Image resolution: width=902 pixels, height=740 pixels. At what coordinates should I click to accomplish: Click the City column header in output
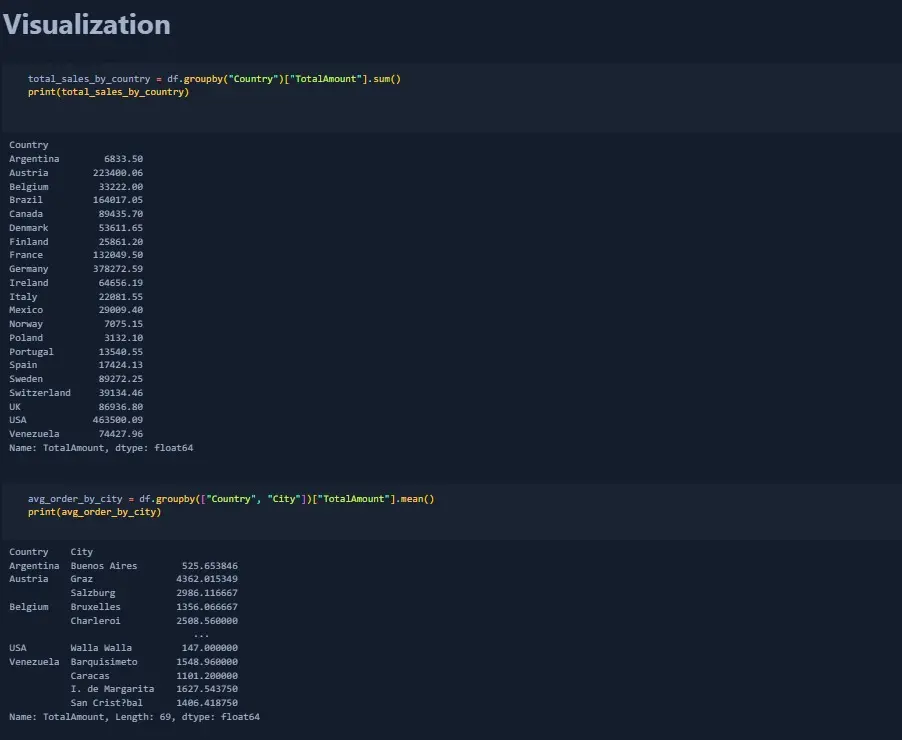tap(82, 552)
